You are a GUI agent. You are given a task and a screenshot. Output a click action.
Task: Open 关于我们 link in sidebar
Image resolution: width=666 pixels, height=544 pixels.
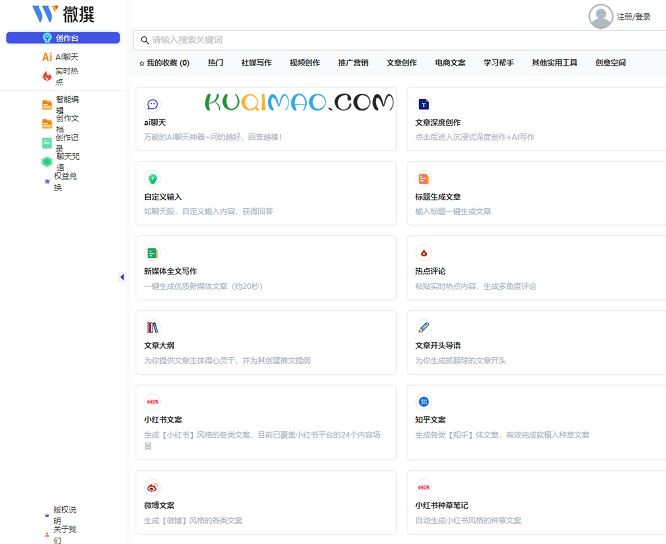pos(65,534)
